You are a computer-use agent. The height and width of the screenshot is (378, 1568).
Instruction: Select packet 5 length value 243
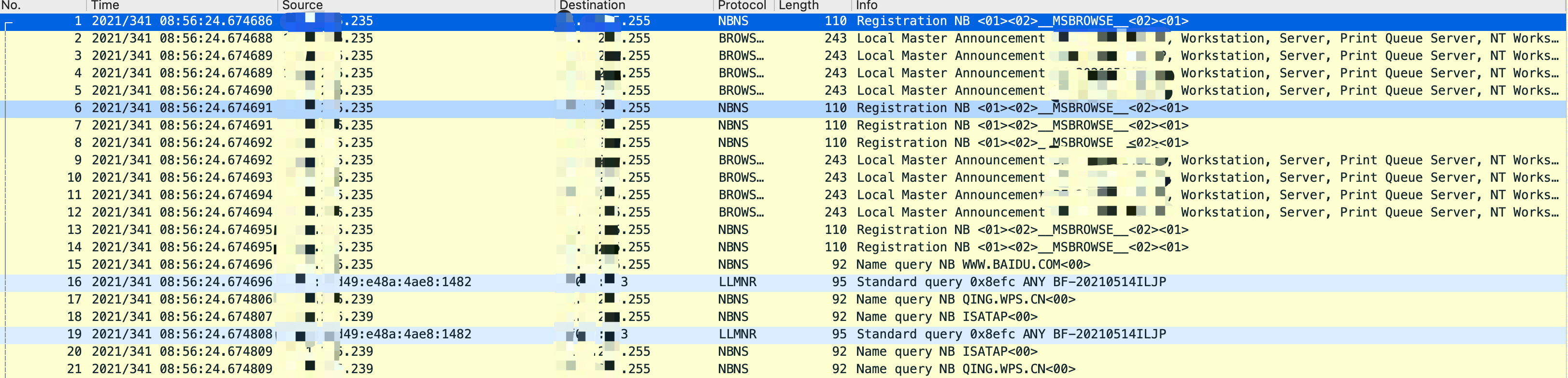tap(836, 91)
